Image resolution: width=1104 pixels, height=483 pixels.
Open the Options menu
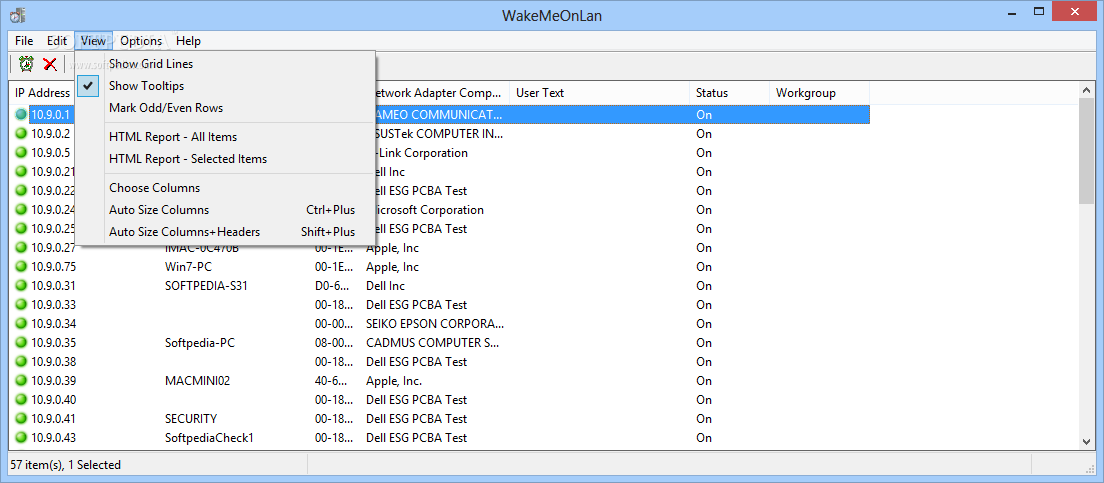click(x=141, y=41)
